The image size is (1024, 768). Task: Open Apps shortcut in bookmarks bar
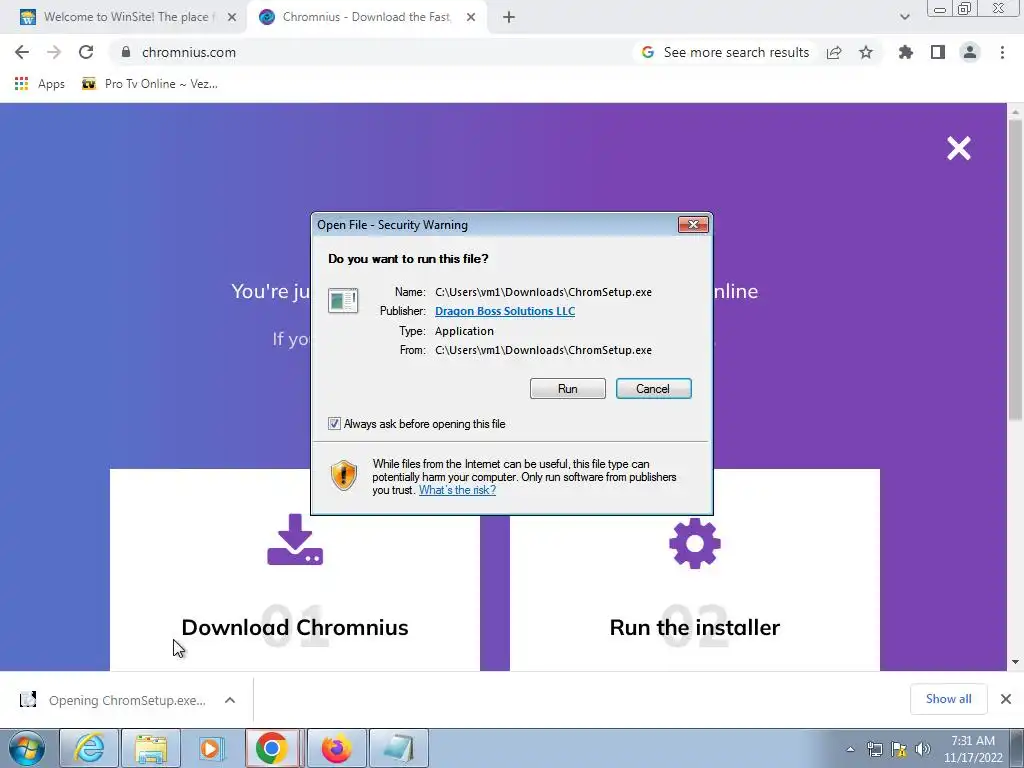coord(40,84)
